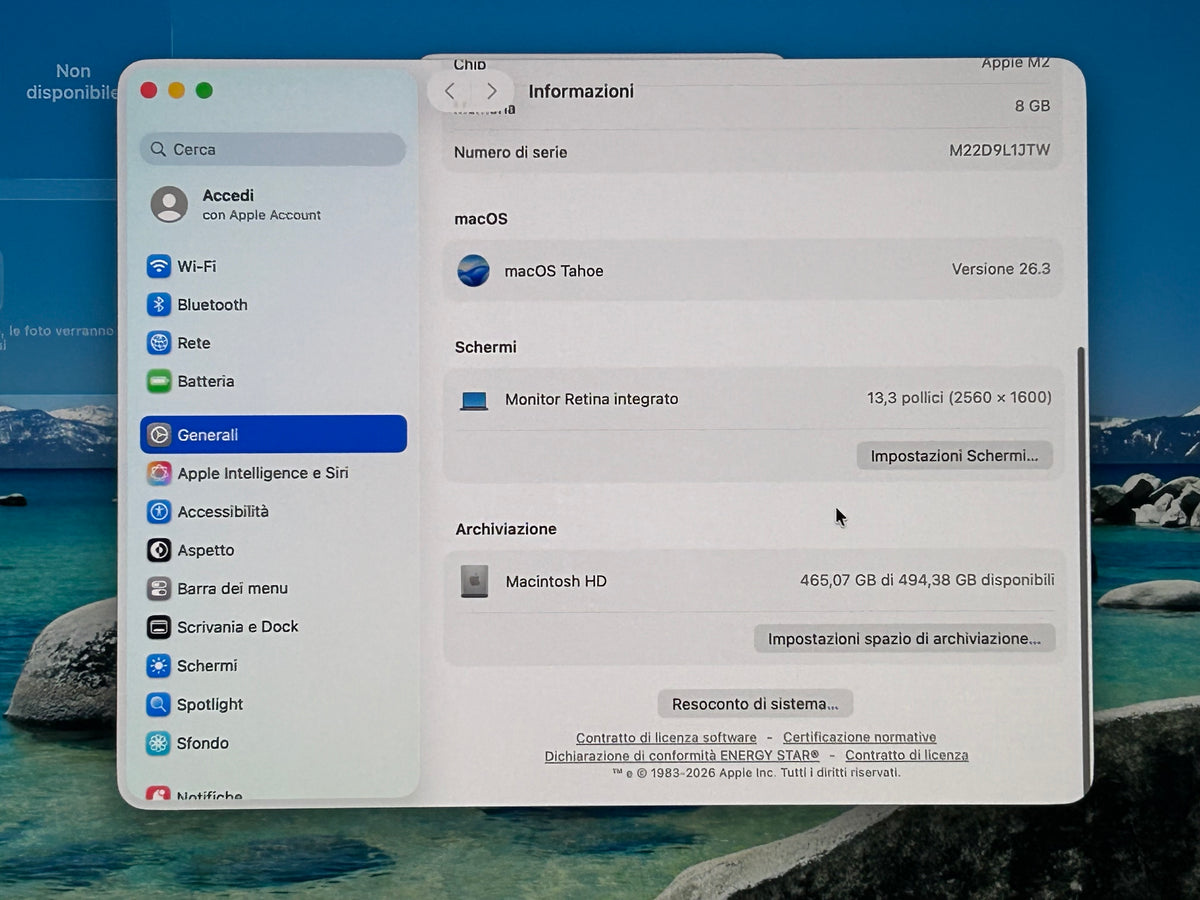Screen dimensions: 1200x900
Task: Open the Aspetto label
Action: pyautogui.click(x=206, y=550)
